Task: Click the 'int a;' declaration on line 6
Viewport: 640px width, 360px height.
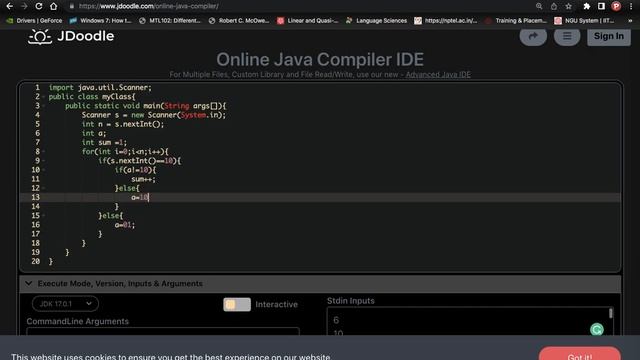Action: click(x=94, y=133)
